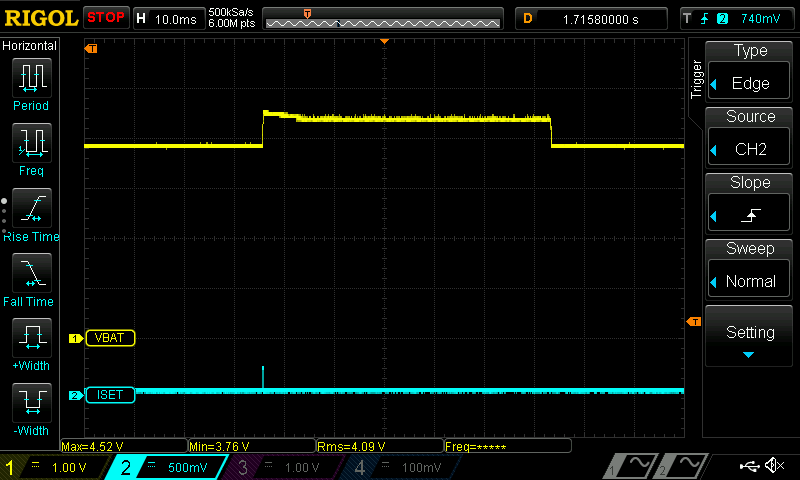The width and height of the screenshot is (800, 480).
Task: Click the trigger source channel 2 badge
Action: click(x=722, y=19)
